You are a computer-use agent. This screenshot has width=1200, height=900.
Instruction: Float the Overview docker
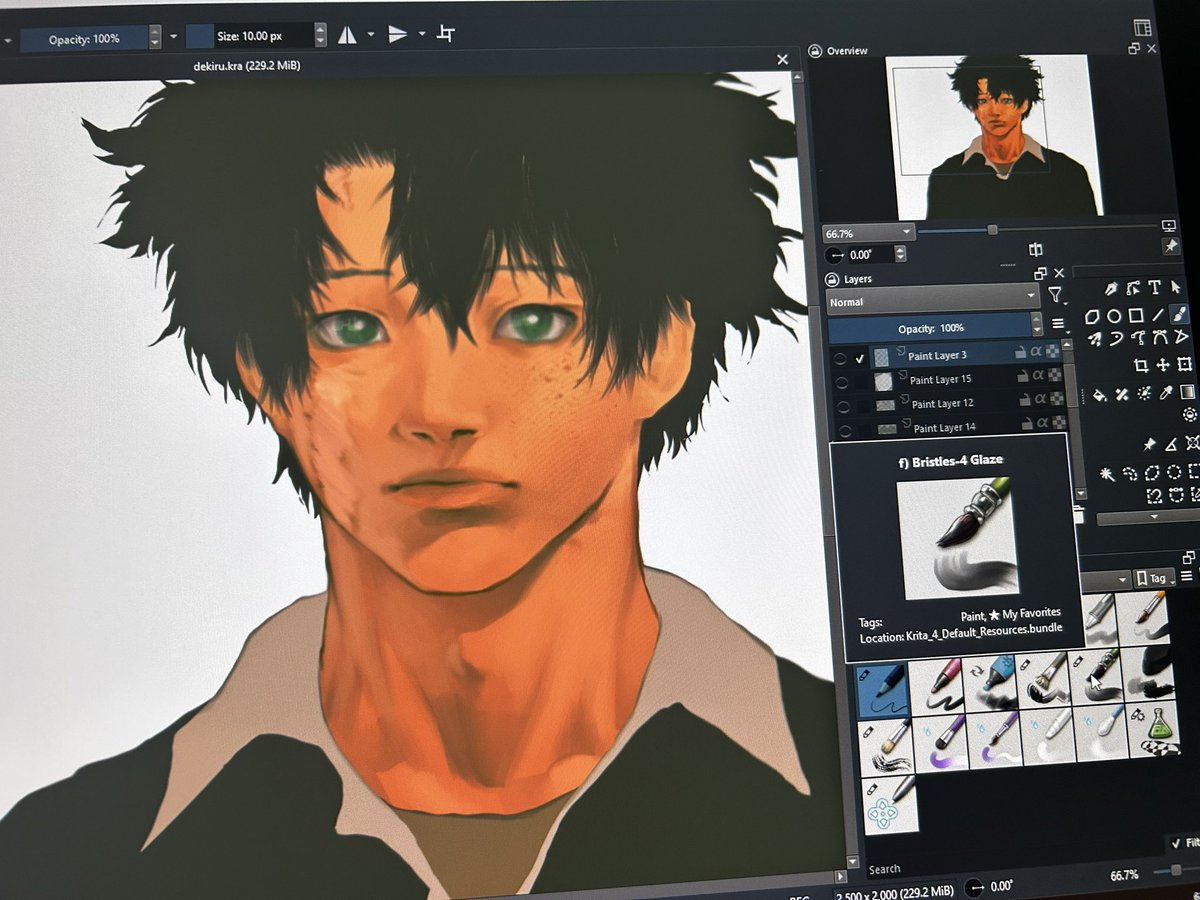click(x=1134, y=48)
